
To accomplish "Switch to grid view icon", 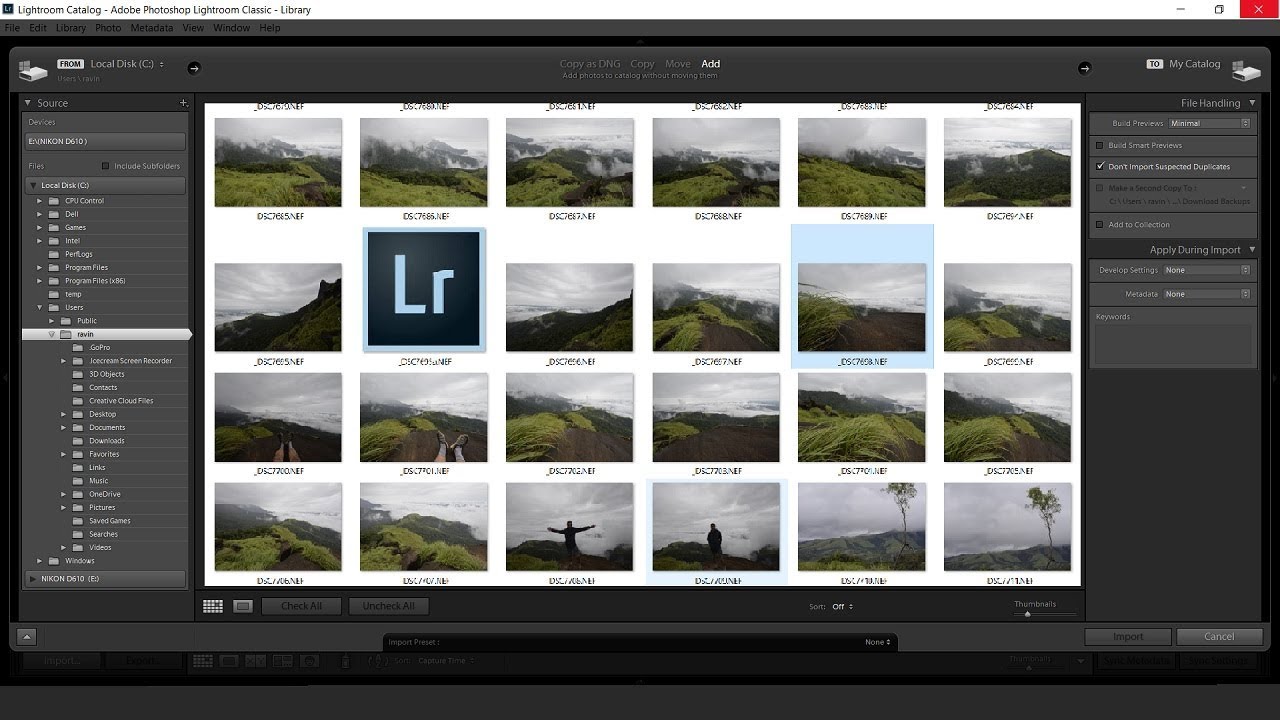I will pos(213,606).
